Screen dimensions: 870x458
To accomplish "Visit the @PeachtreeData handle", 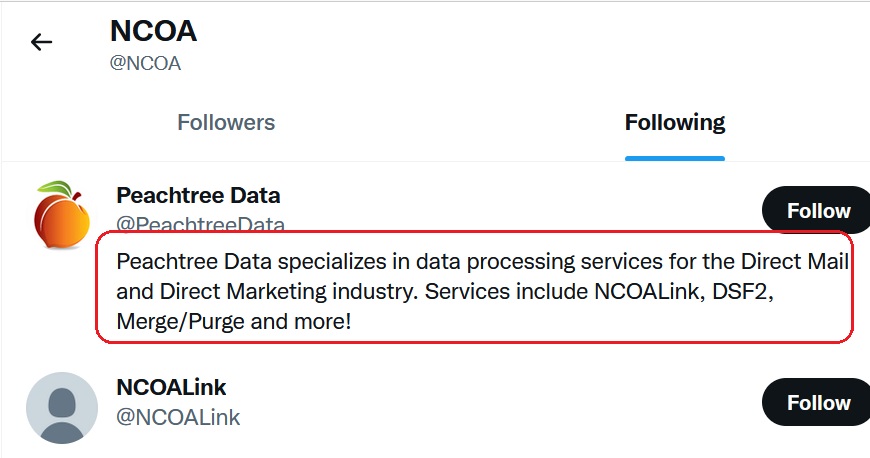I will 200,224.
